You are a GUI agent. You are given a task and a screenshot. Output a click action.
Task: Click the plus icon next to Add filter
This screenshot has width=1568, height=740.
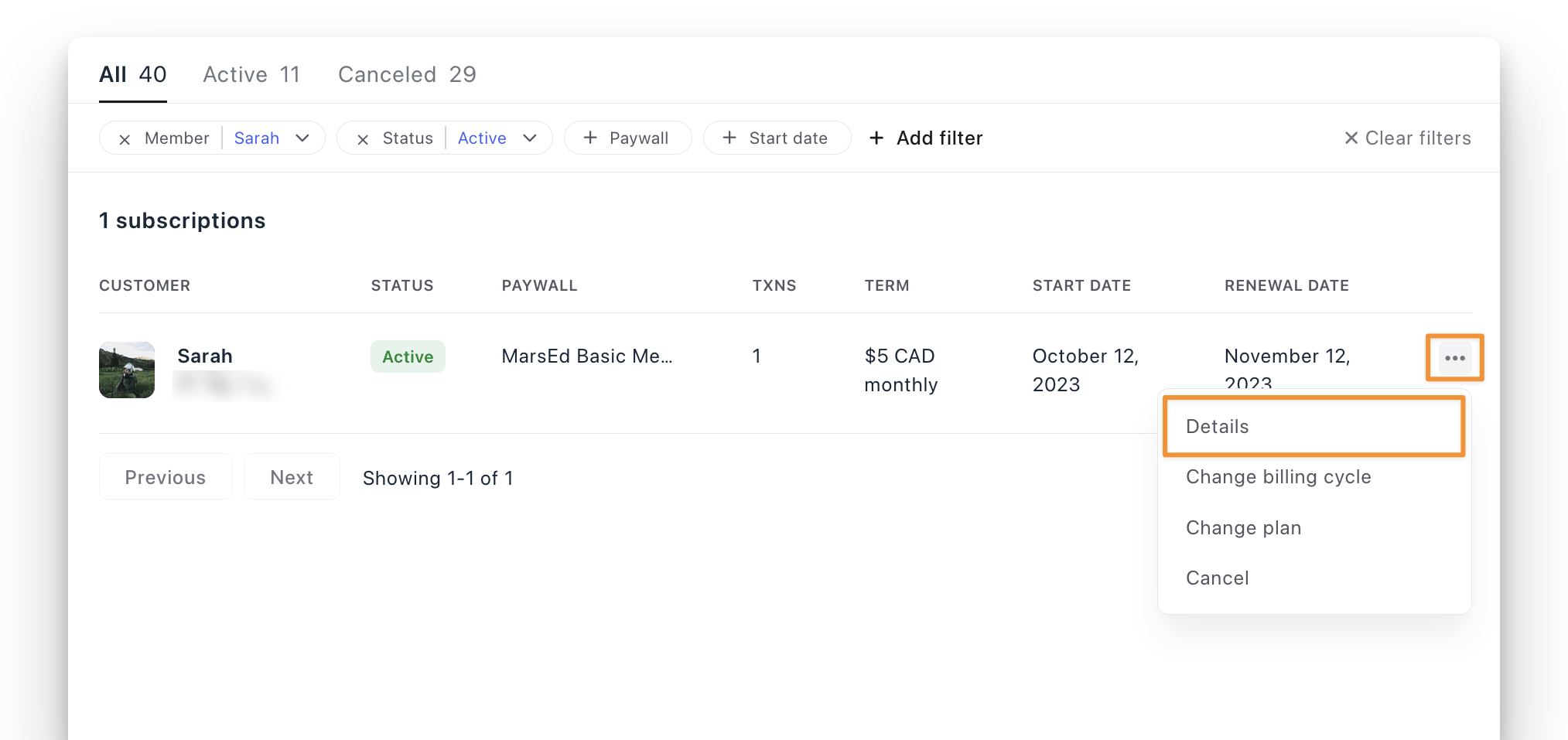click(876, 138)
